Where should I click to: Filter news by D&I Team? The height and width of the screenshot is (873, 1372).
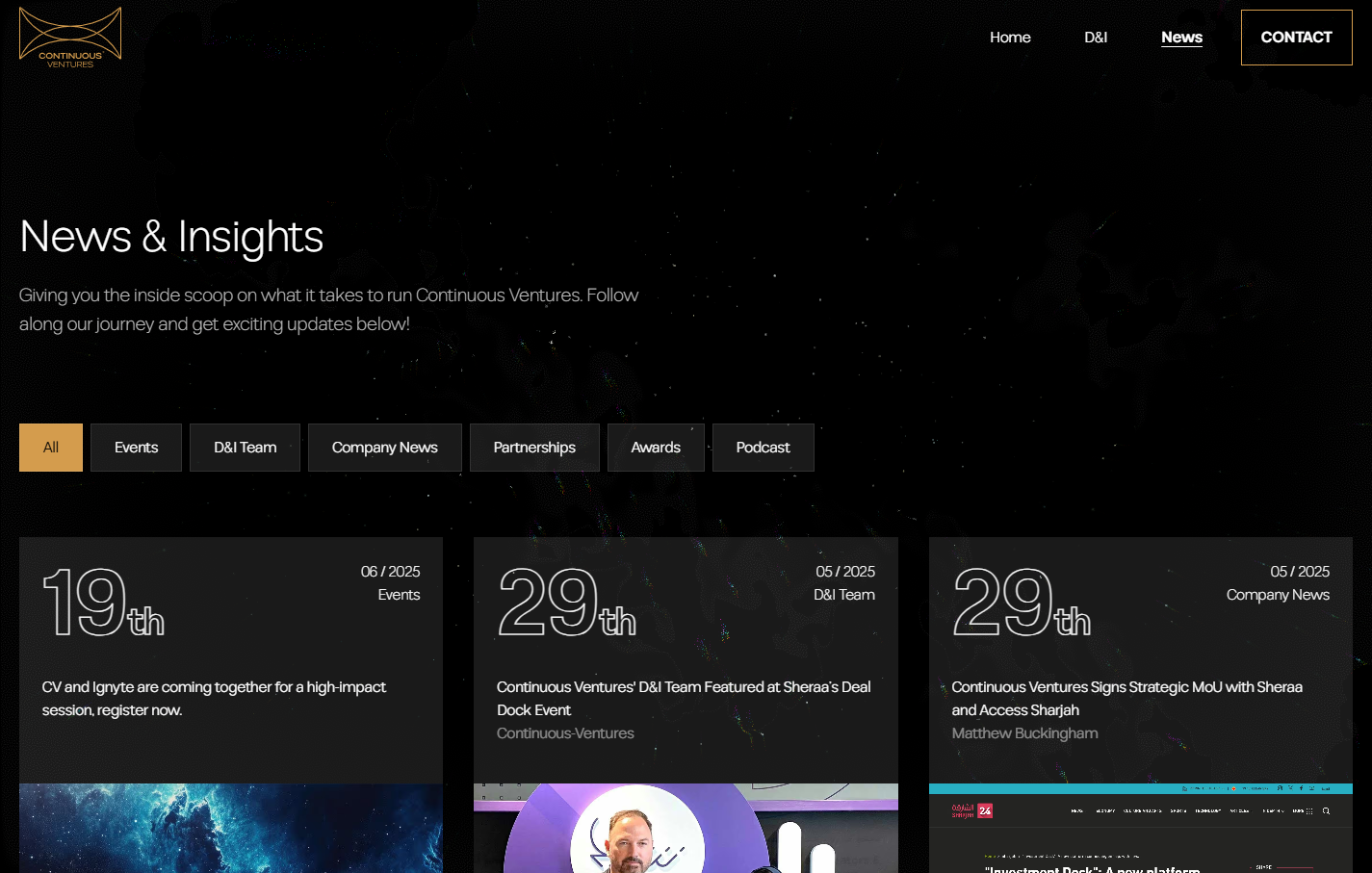pyautogui.click(x=245, y=448)
